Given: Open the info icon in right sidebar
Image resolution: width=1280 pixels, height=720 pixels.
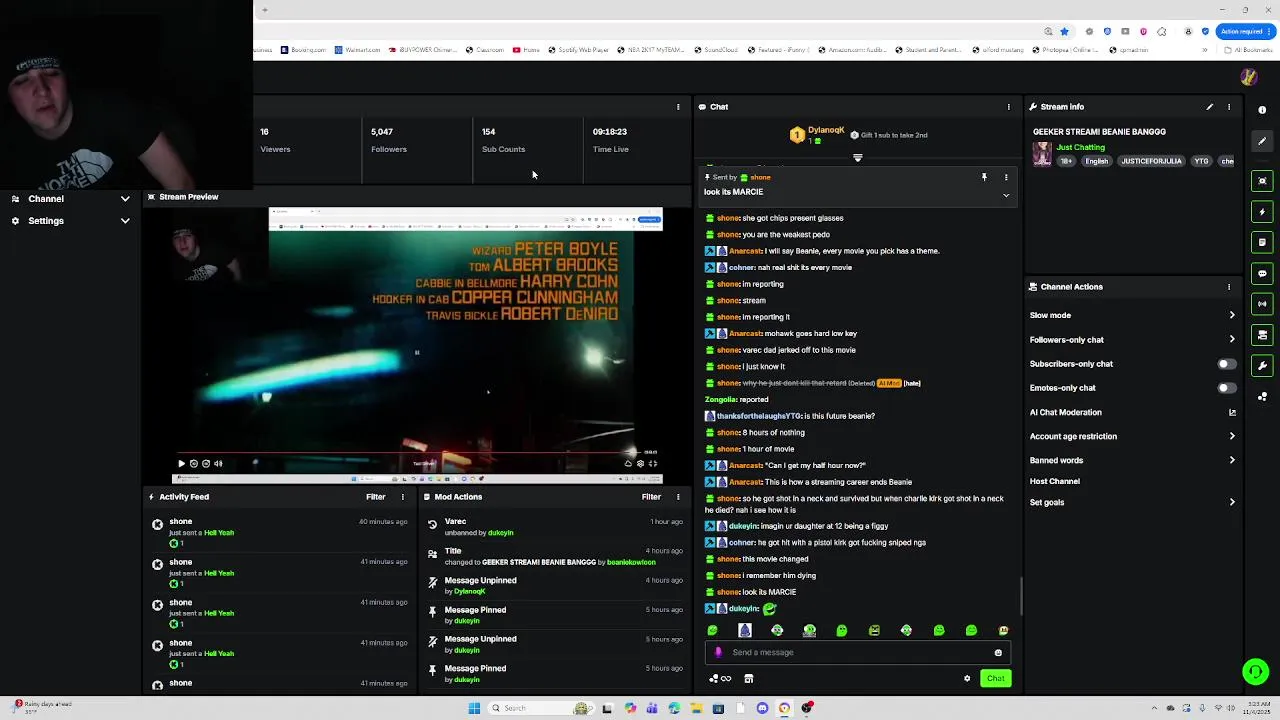Looking at the screenshot, I should tap(1262, 110).
